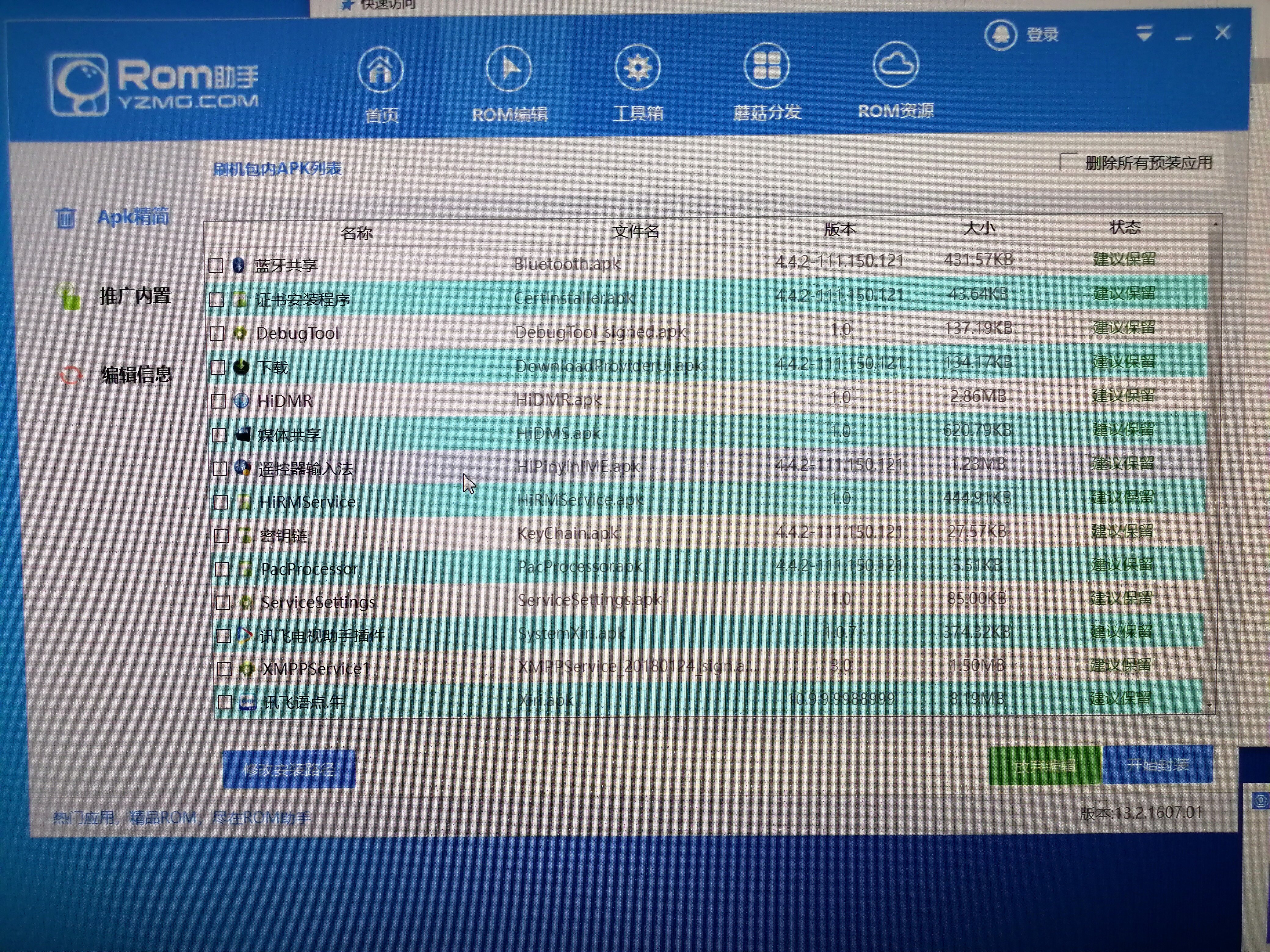Sort by 文件名 column header
Viewport: 1270px width, 952px height.
tap(636, 231)
